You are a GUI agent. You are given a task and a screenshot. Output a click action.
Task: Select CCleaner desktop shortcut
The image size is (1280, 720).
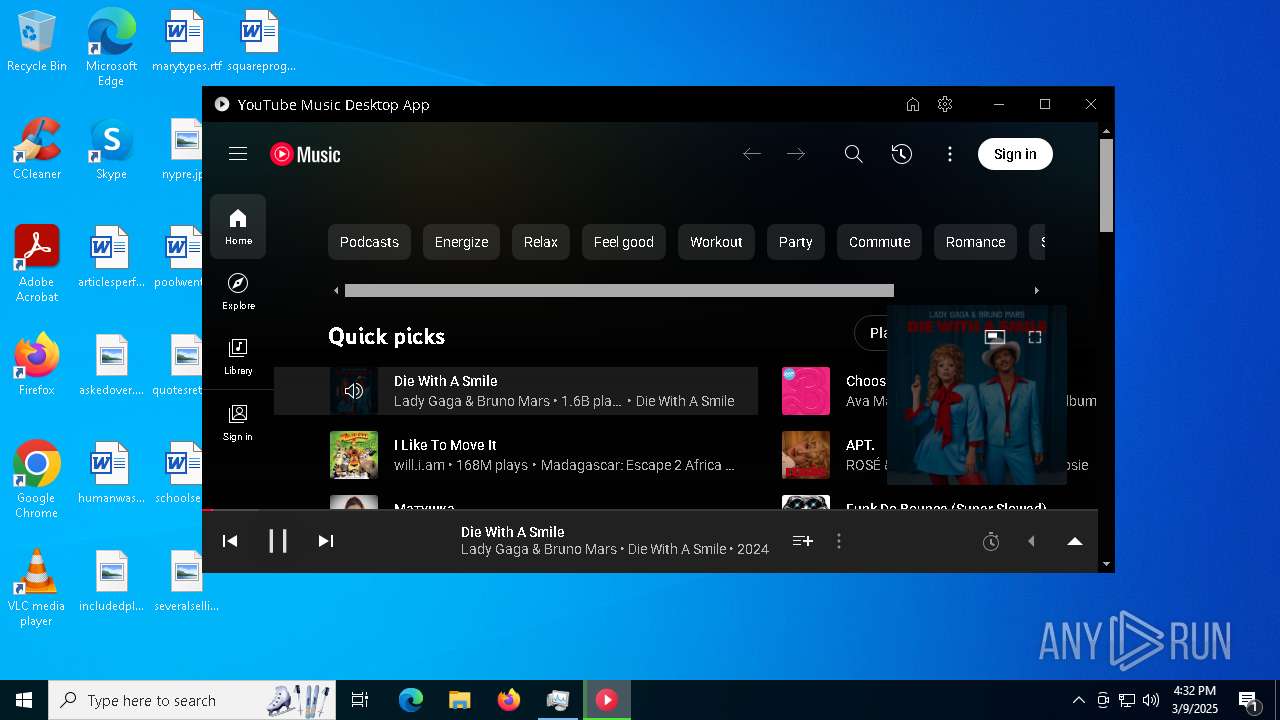click(37, 148)
